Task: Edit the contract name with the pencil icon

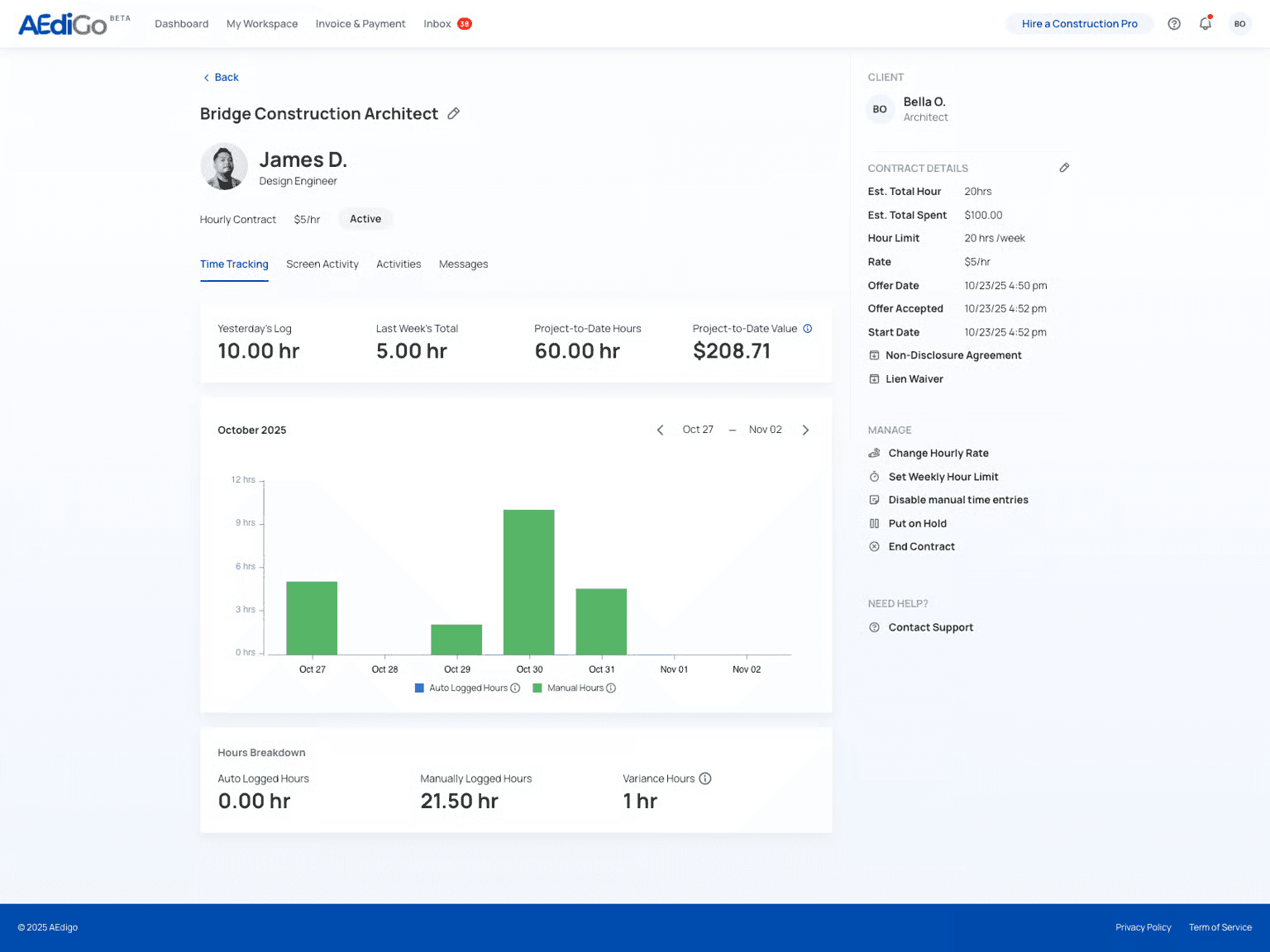Action: (453, 113)
